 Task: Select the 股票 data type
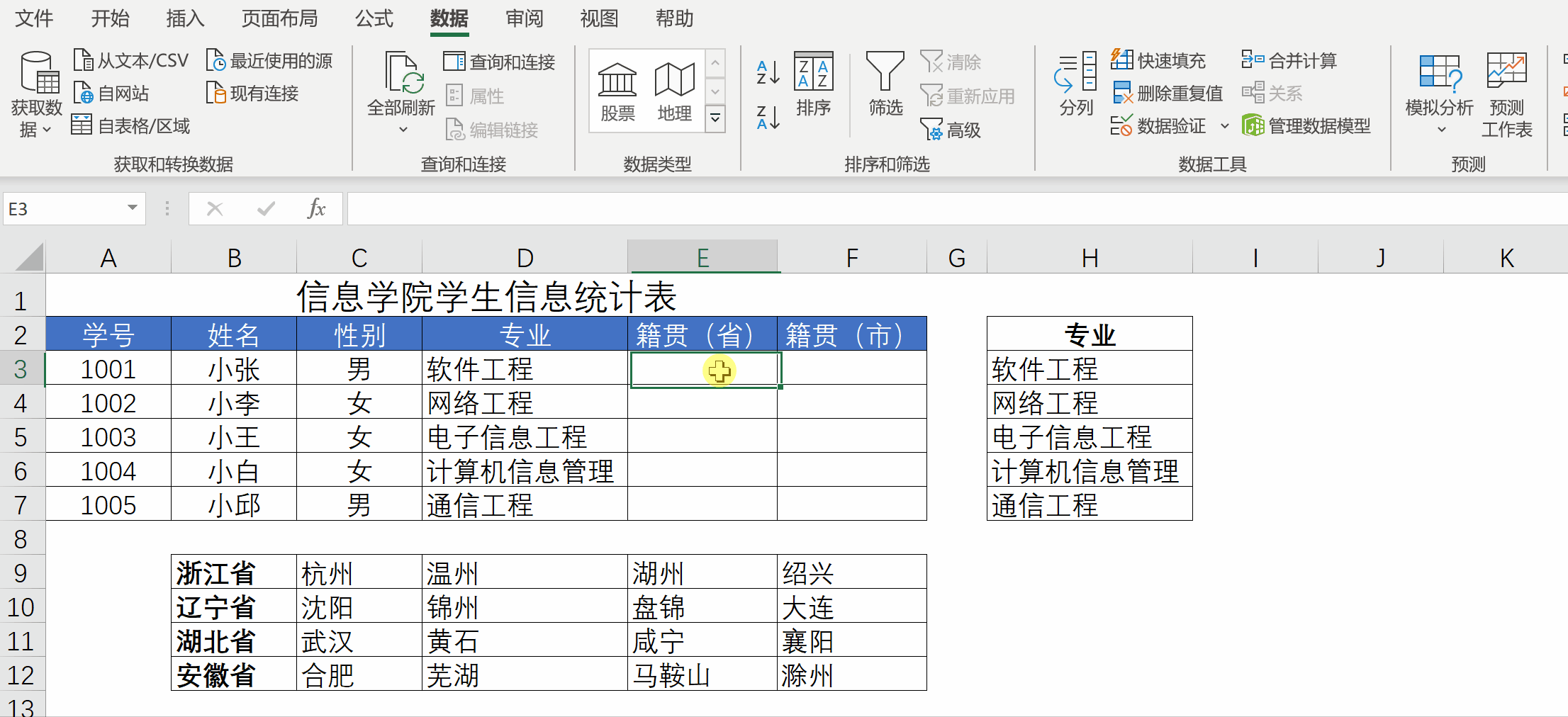click(x=617, y=92)
